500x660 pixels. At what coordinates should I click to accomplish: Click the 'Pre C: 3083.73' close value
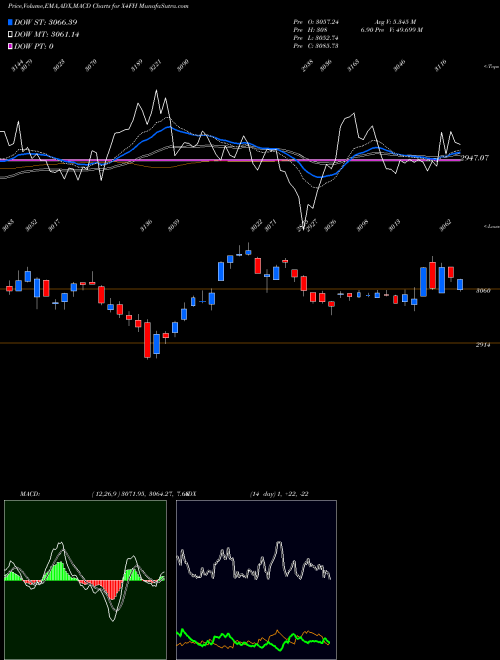click(x=316, y=46)
